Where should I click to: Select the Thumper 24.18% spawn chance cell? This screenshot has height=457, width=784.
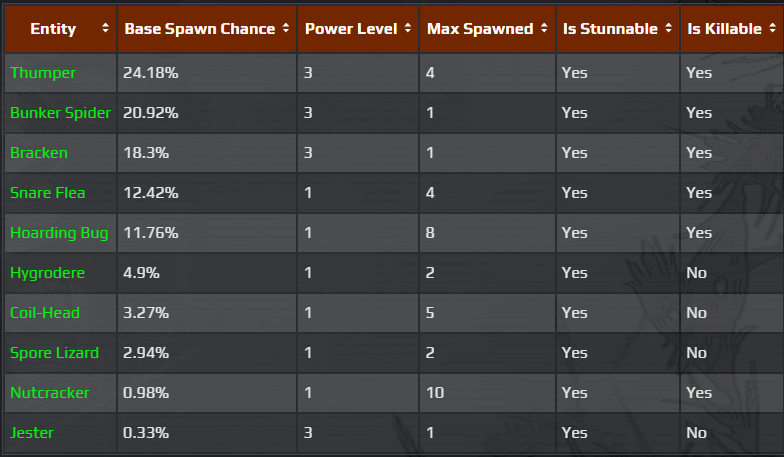pyautogui.click(x=151, y=73)
